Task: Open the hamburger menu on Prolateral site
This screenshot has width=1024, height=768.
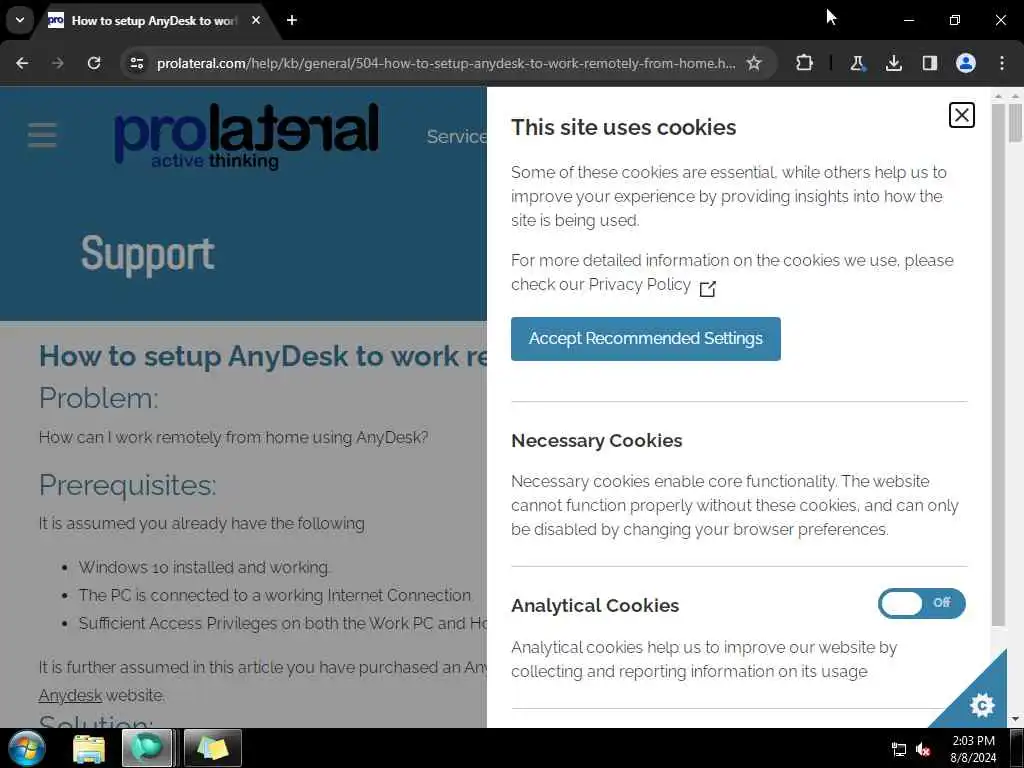Action: coord(42,135)
